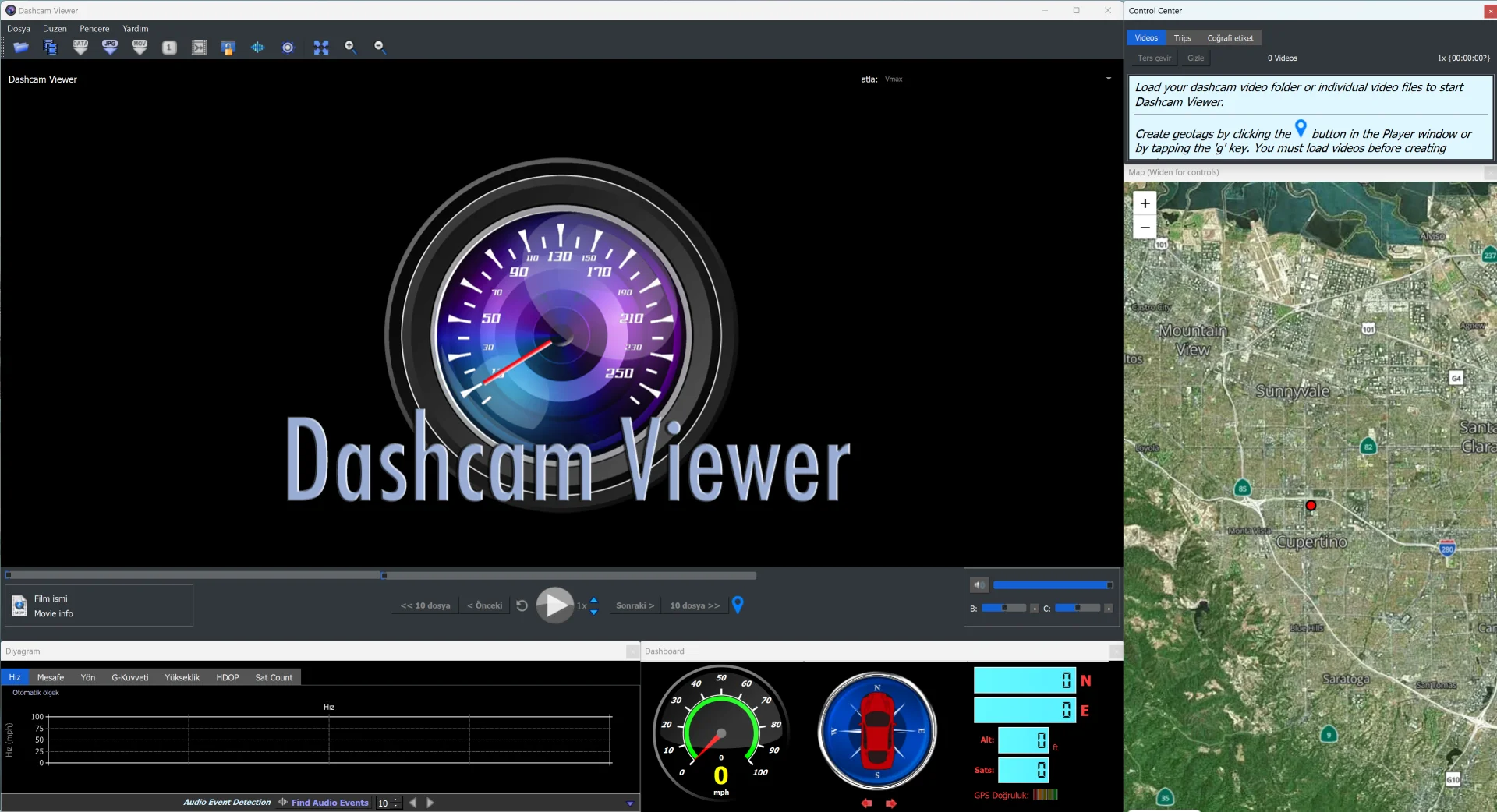
Task: Click the blue geotag pin by the play controls
Action: 738,605
